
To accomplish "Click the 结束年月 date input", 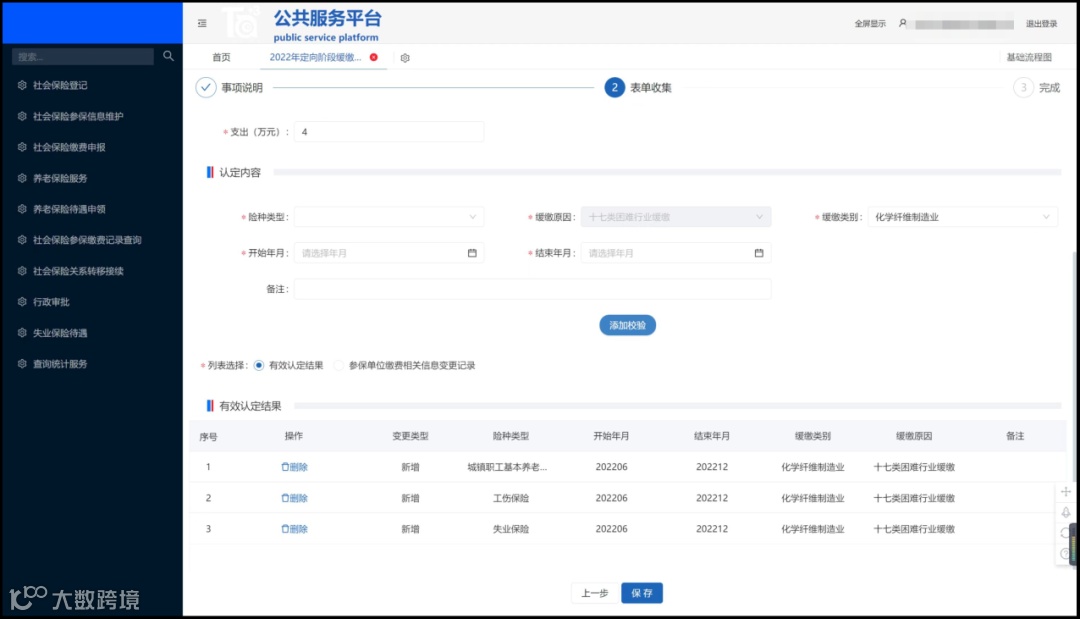I will pos(676,253).
